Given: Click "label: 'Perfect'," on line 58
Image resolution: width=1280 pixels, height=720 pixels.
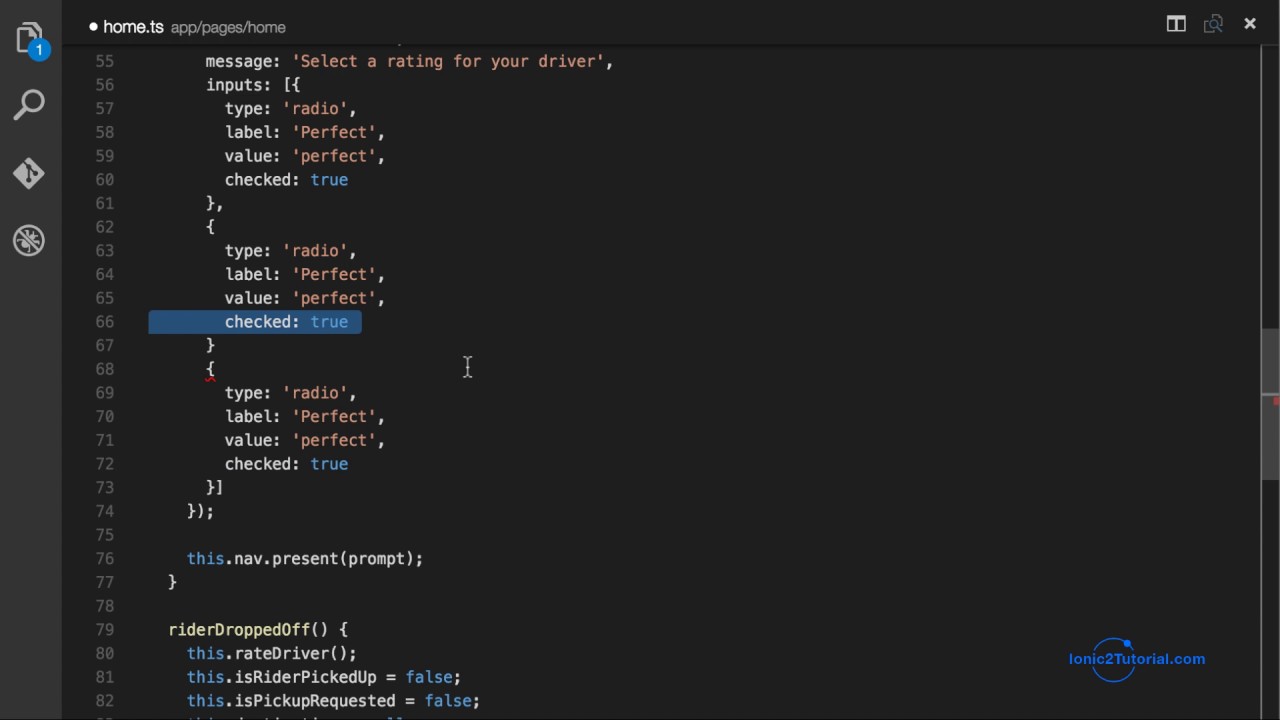Looking at the screenshot, I should (305, 132).
